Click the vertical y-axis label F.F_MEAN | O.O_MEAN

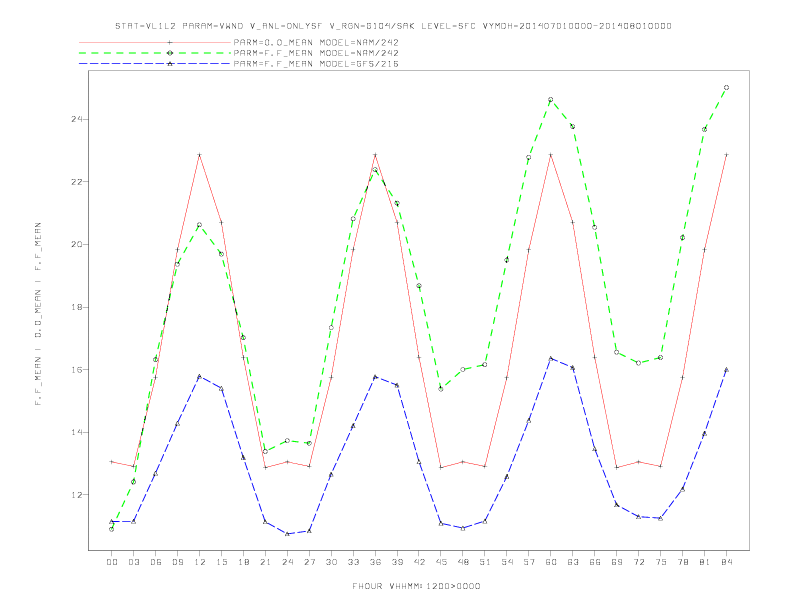(x=38, y=314)
